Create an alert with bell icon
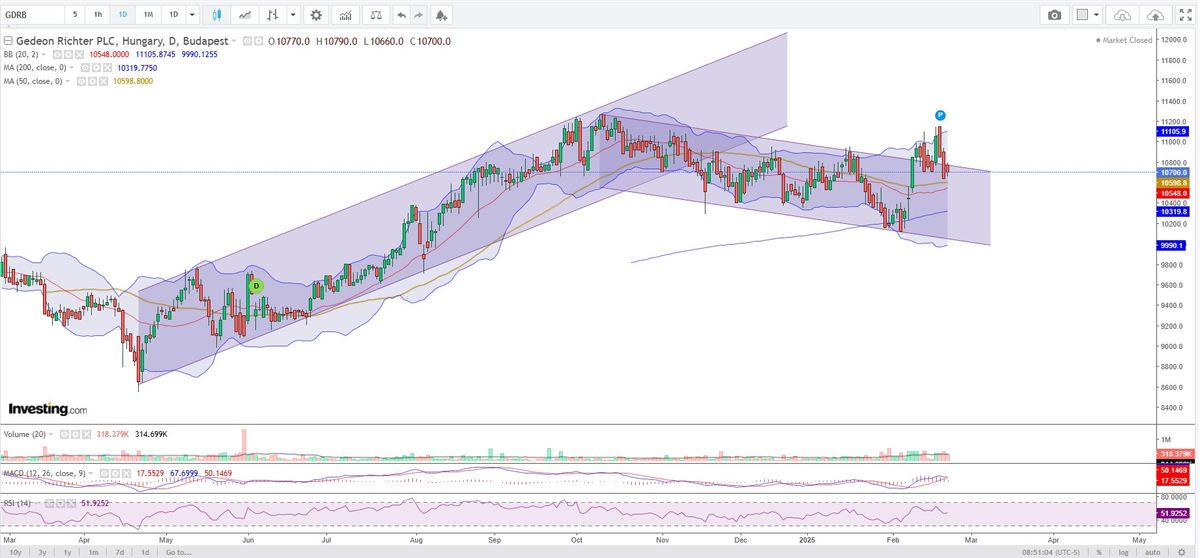This screenshot has width=1200, height=558. point(441,15)
